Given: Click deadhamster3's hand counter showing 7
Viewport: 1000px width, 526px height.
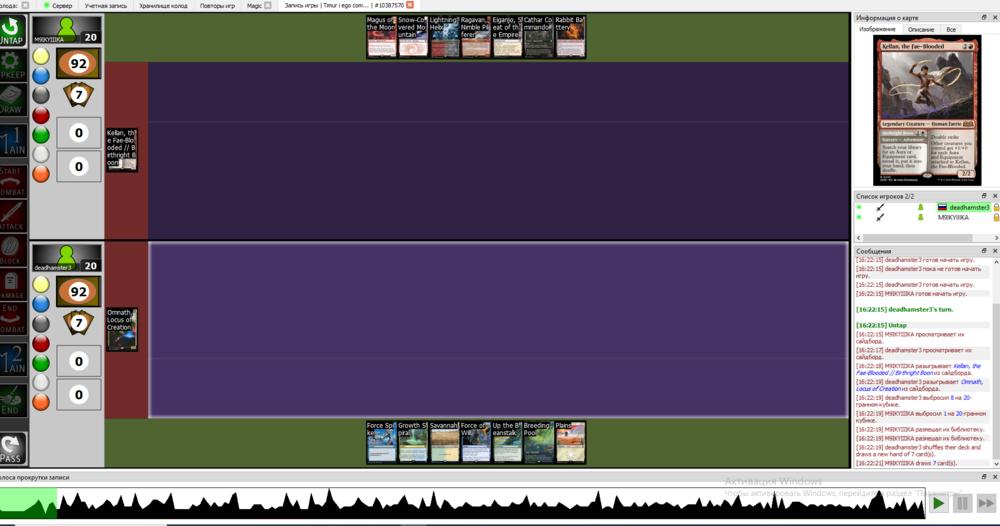Looking at the screenshot, I should point(78,323).
